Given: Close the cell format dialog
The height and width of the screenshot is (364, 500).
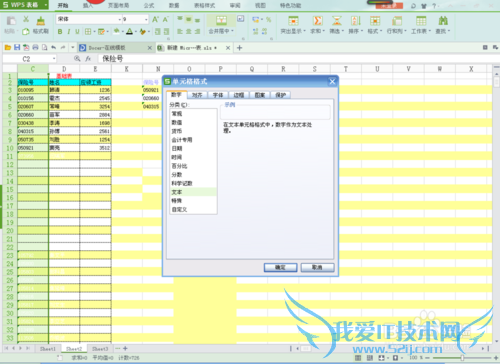Looking at the screenshot, I should [332, 82].
